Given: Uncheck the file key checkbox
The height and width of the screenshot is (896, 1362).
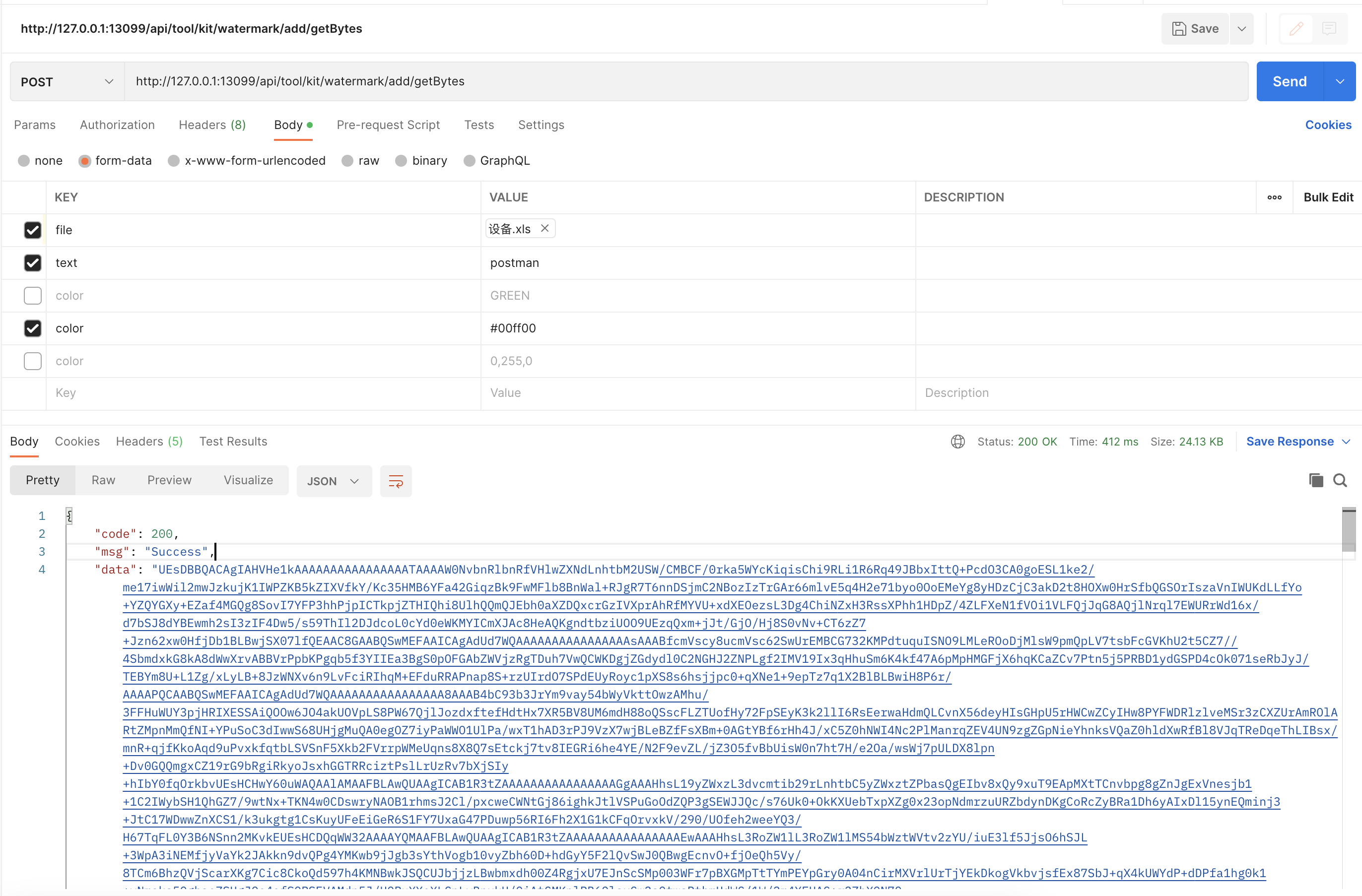Looking at the screenshot, I should 33,230.
